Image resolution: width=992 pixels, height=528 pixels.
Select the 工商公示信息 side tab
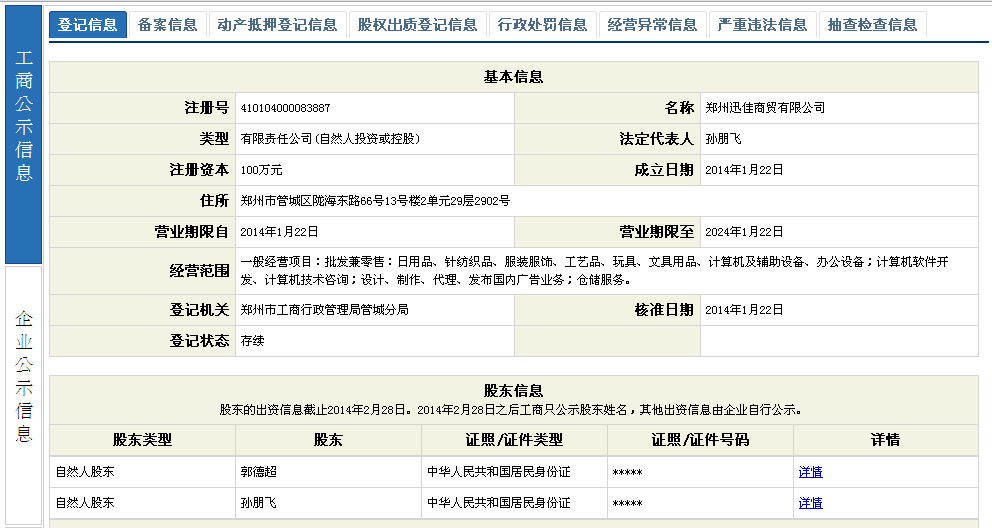click(23, 134)
